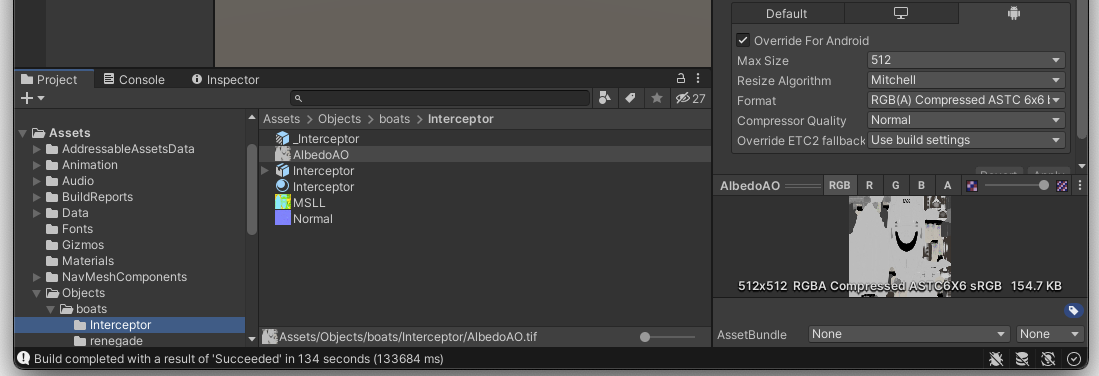Click the bug debug mode status icon
This screenshot has width=1099, height=376.
(x=996, y=359)
